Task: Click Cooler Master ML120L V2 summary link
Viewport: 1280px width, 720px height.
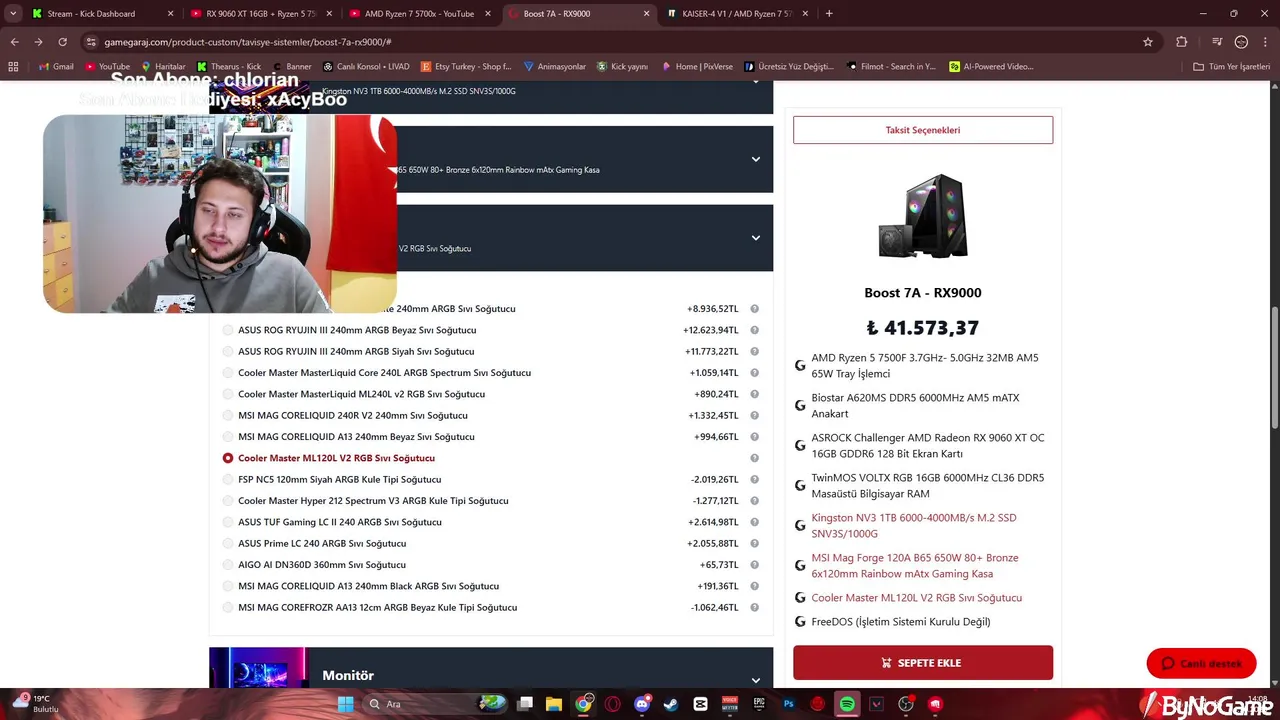Action: tap(917, 598)
